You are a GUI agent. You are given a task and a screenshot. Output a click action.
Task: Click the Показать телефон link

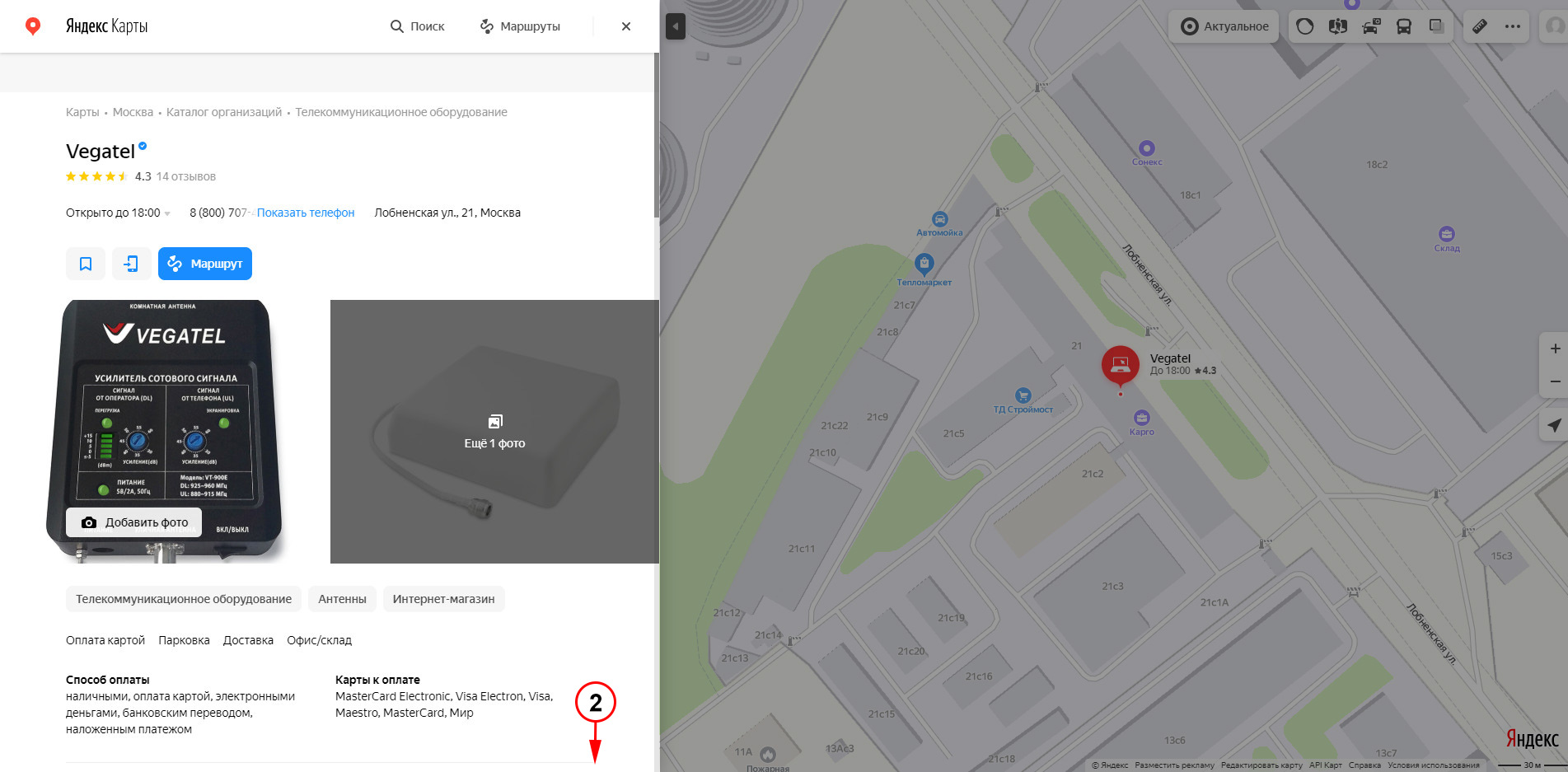point(306,213)
